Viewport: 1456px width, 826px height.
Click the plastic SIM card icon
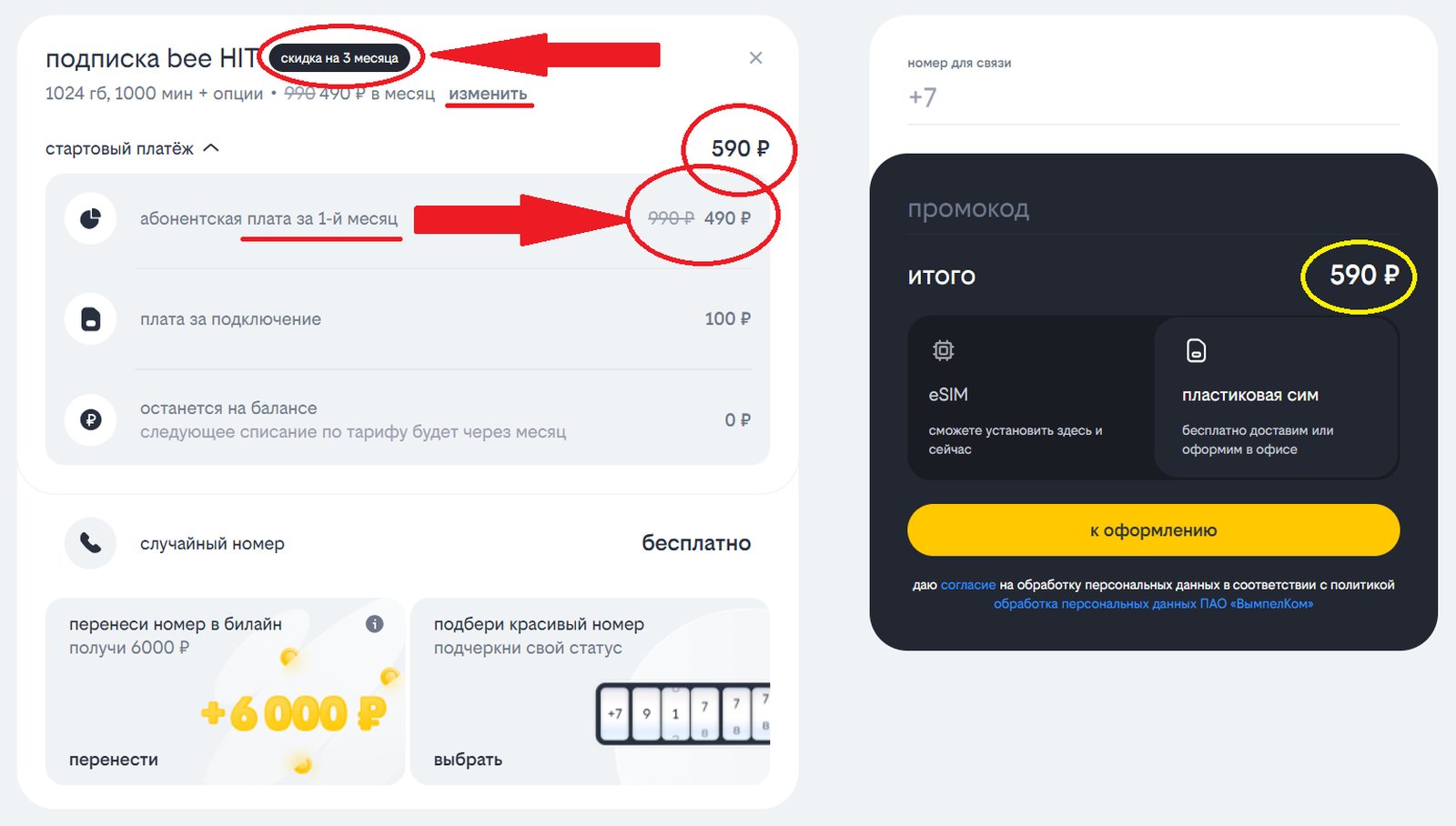tap(1196, 350)
